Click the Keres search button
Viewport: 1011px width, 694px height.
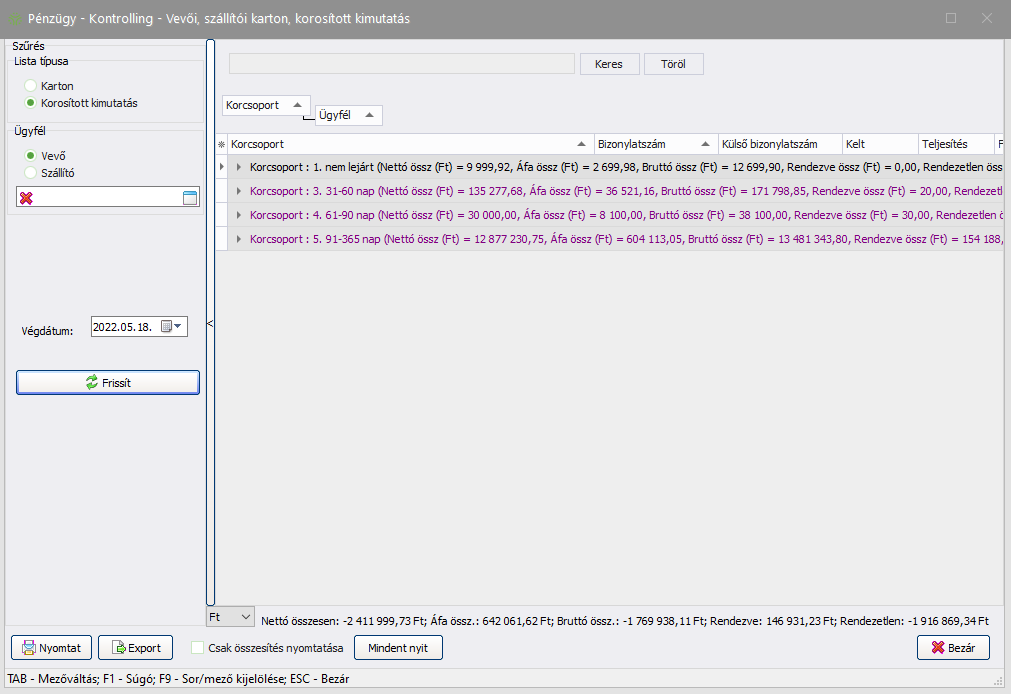point(608,64)
